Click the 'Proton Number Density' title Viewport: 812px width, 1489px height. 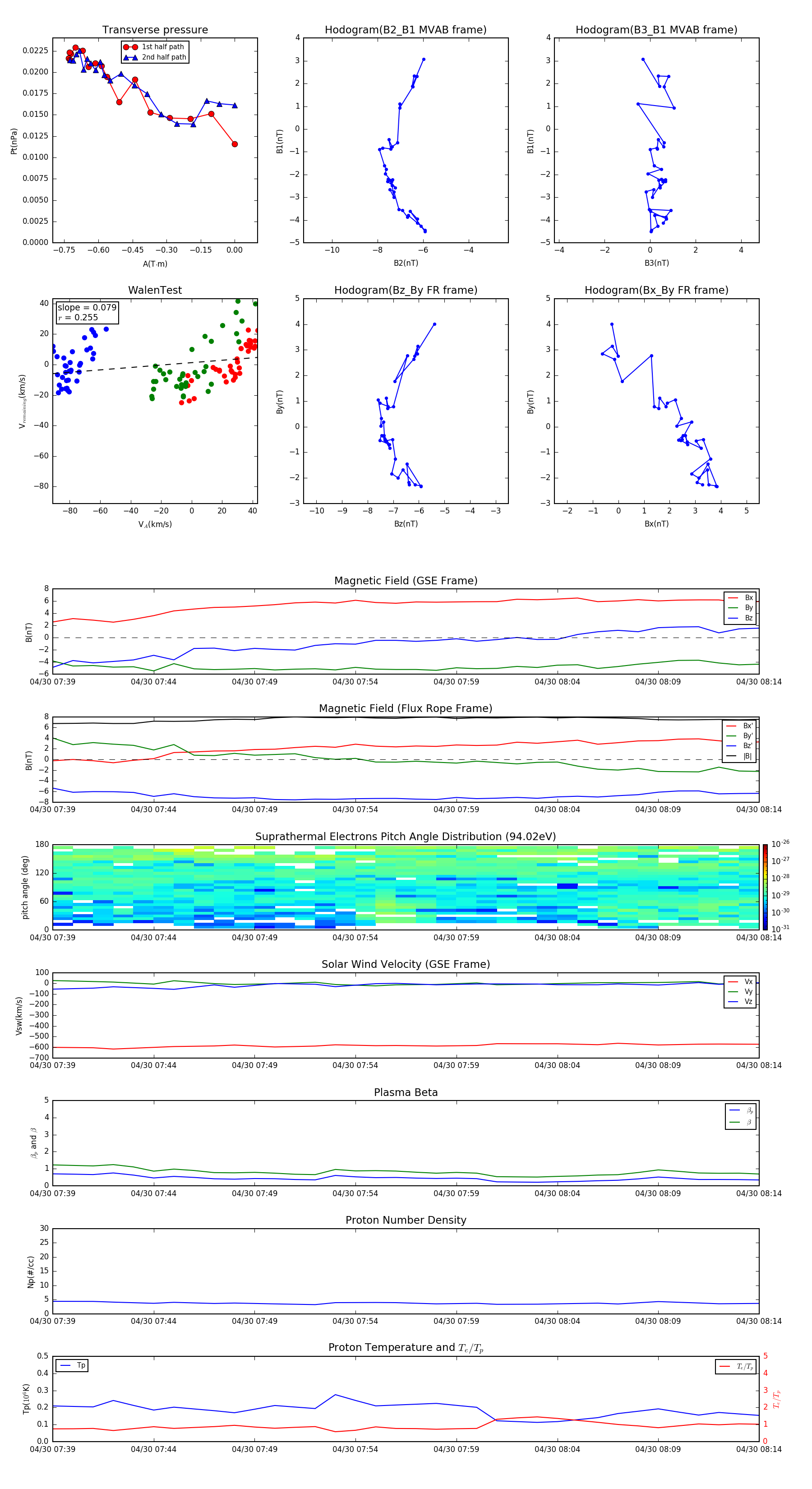[406, 1220]
